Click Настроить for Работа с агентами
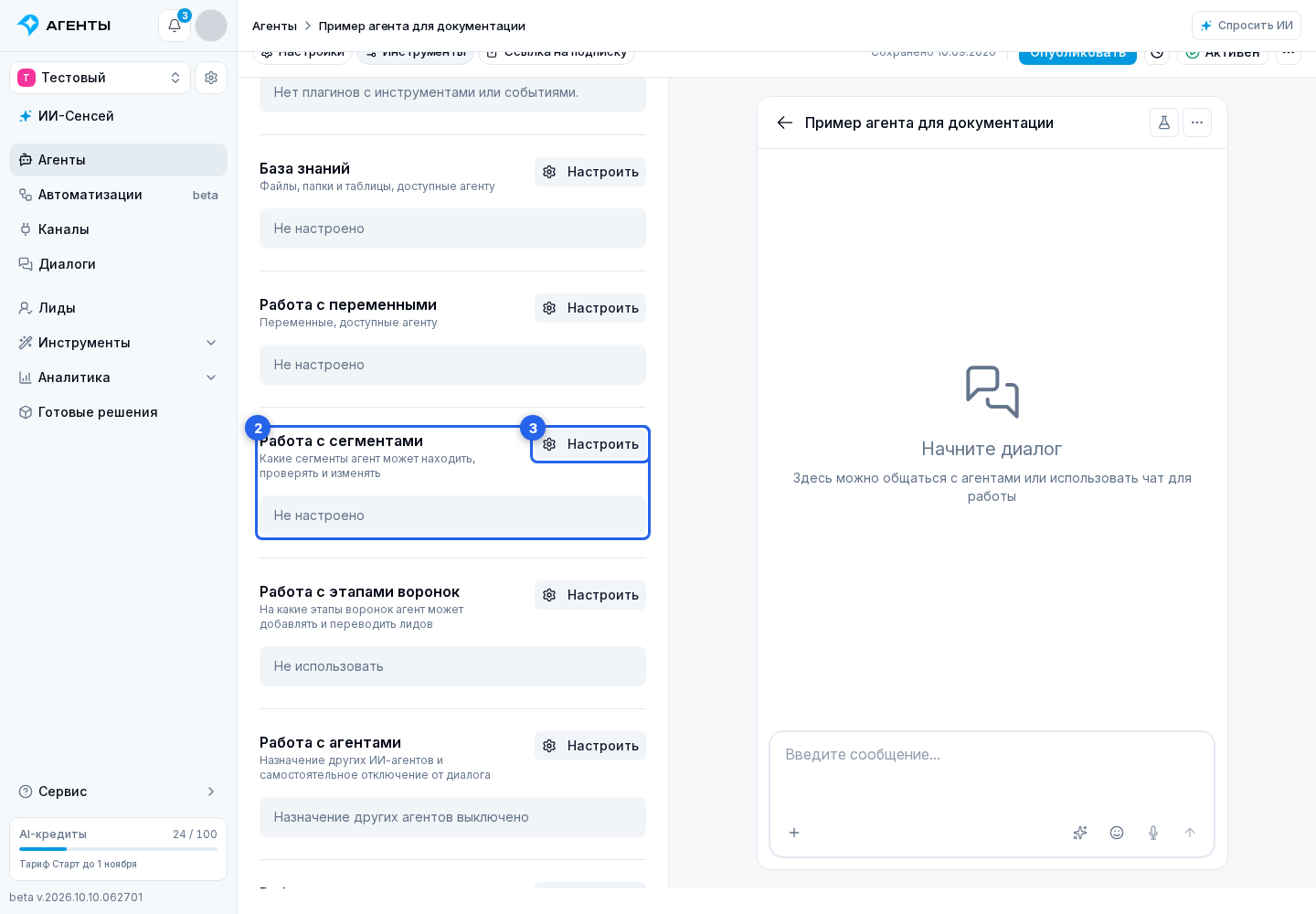Viewport: 1316px width, 914px height. 590,746
